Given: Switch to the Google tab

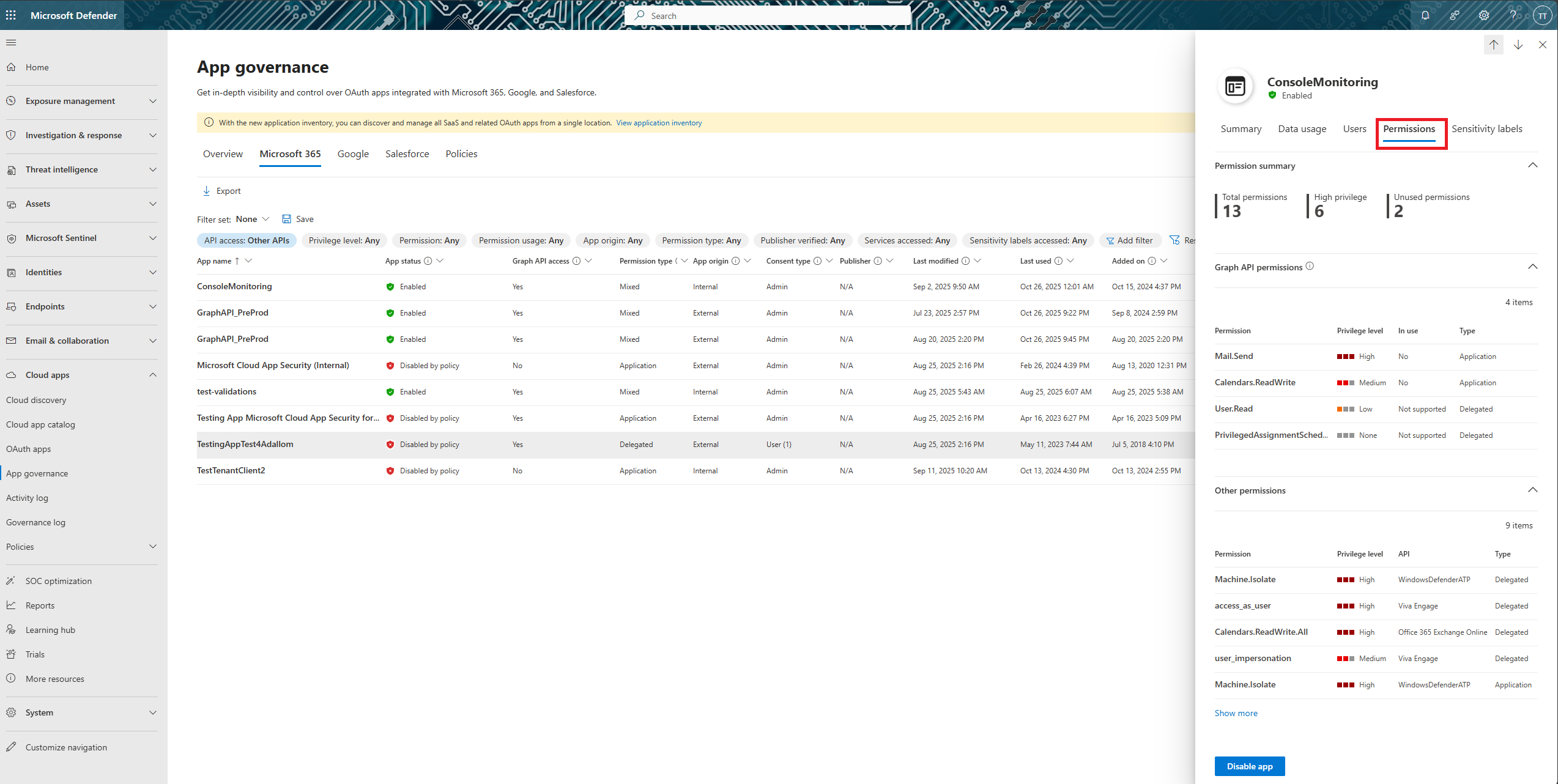Looking at the screenshot, I should [353, 154].
